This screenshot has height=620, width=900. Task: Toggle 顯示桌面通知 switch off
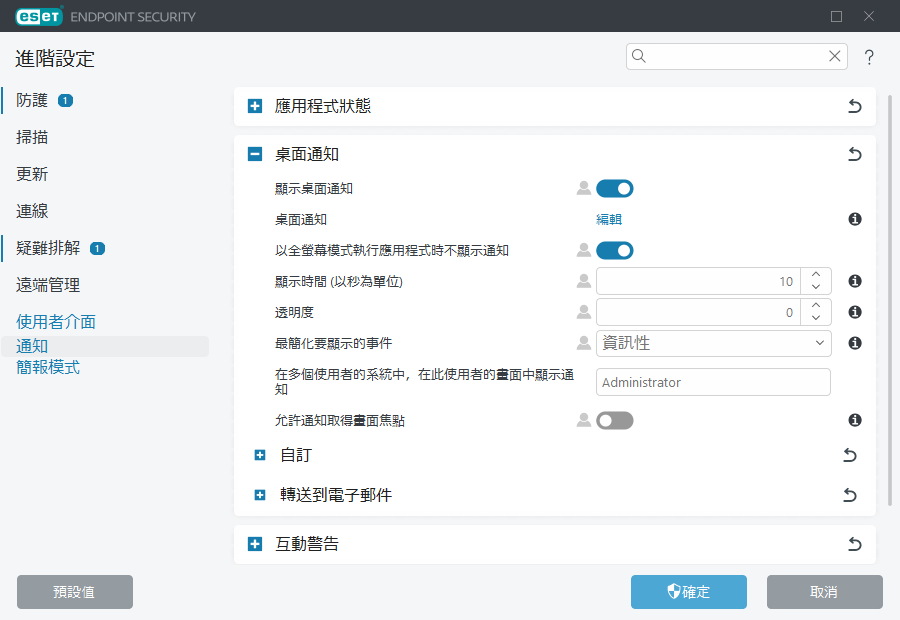click(614, 188)
